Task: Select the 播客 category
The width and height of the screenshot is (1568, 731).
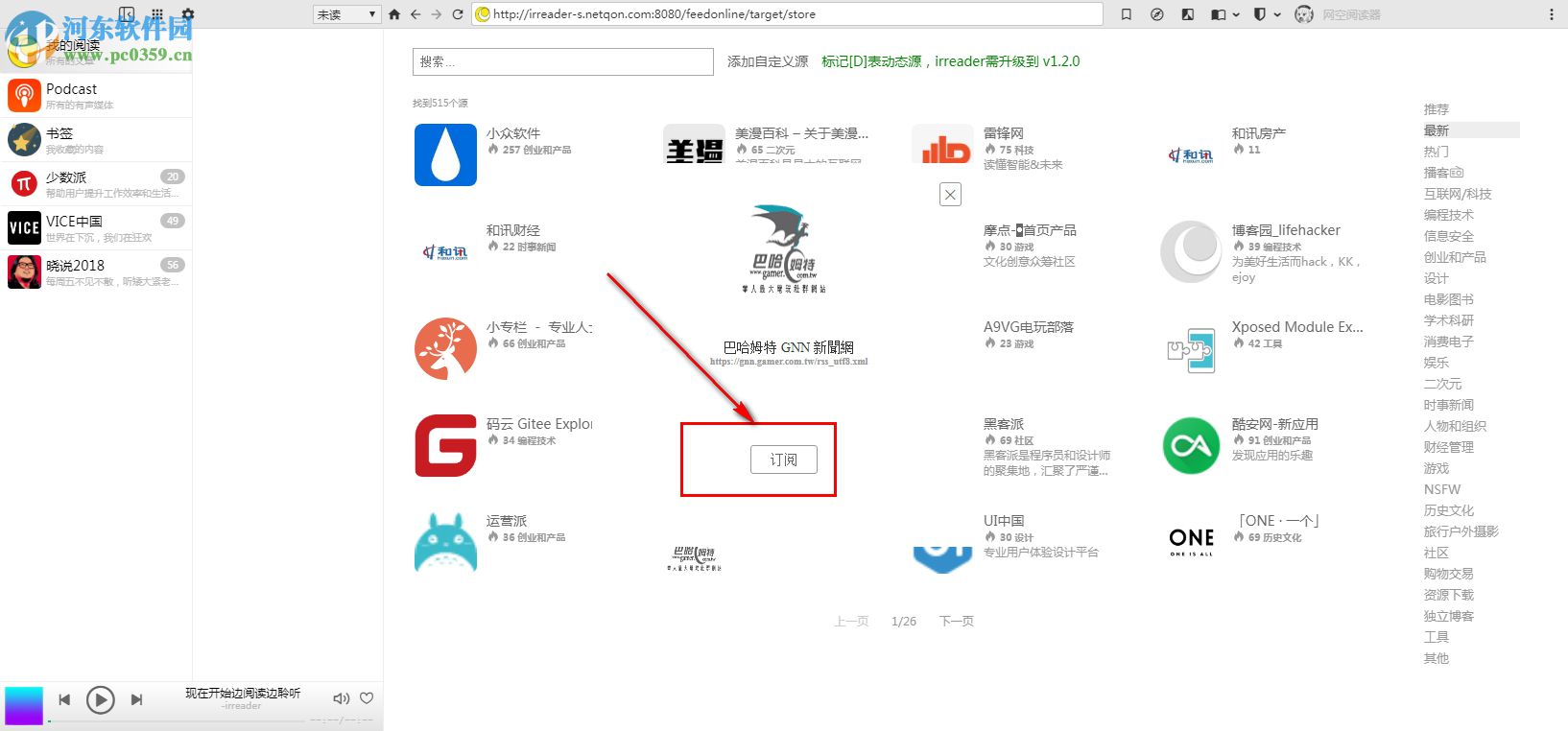Action: click(x=1443, y=173)
